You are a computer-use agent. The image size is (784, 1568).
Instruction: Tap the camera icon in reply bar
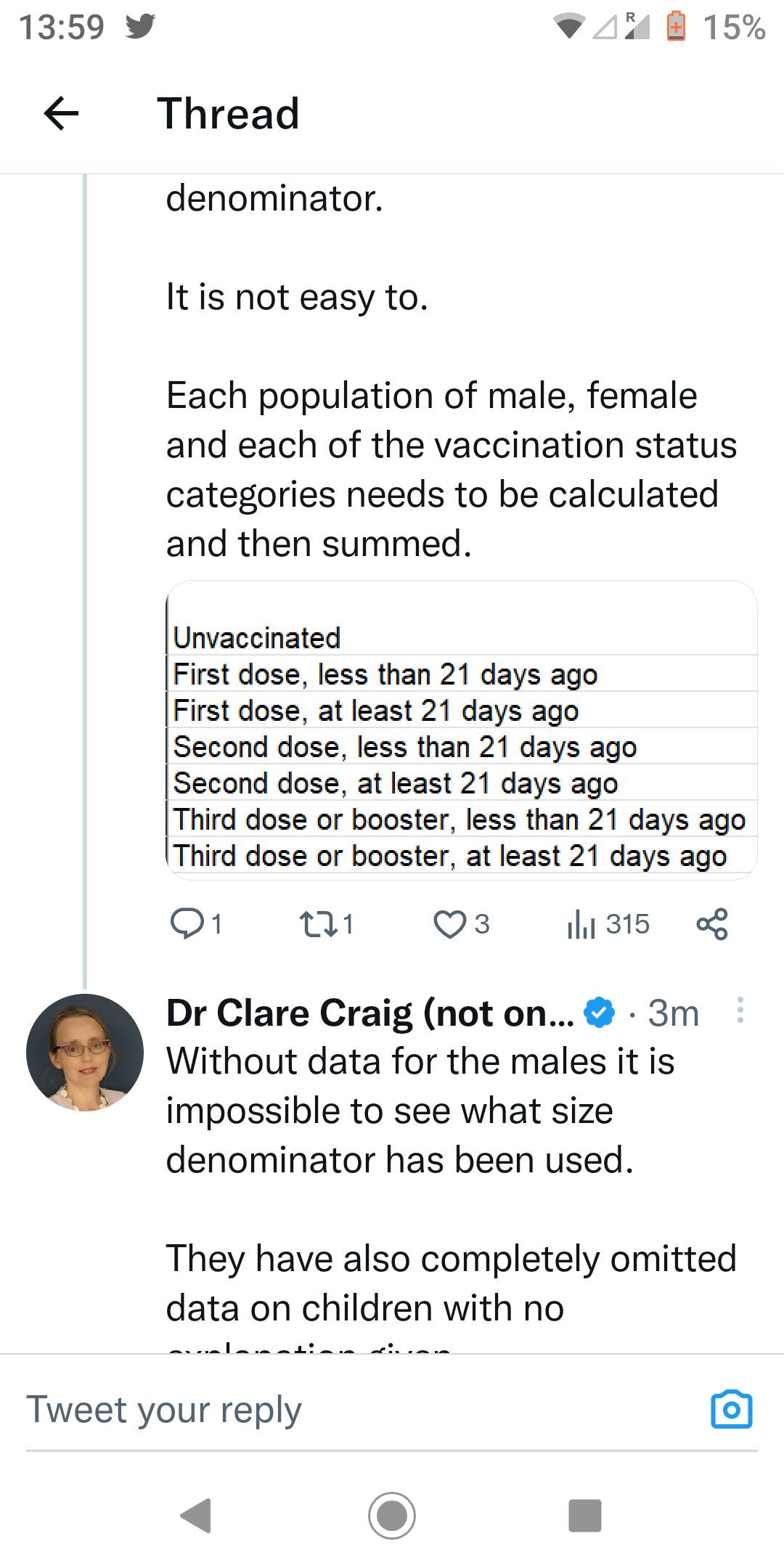pyautogui.click(x=731, y=1410)
